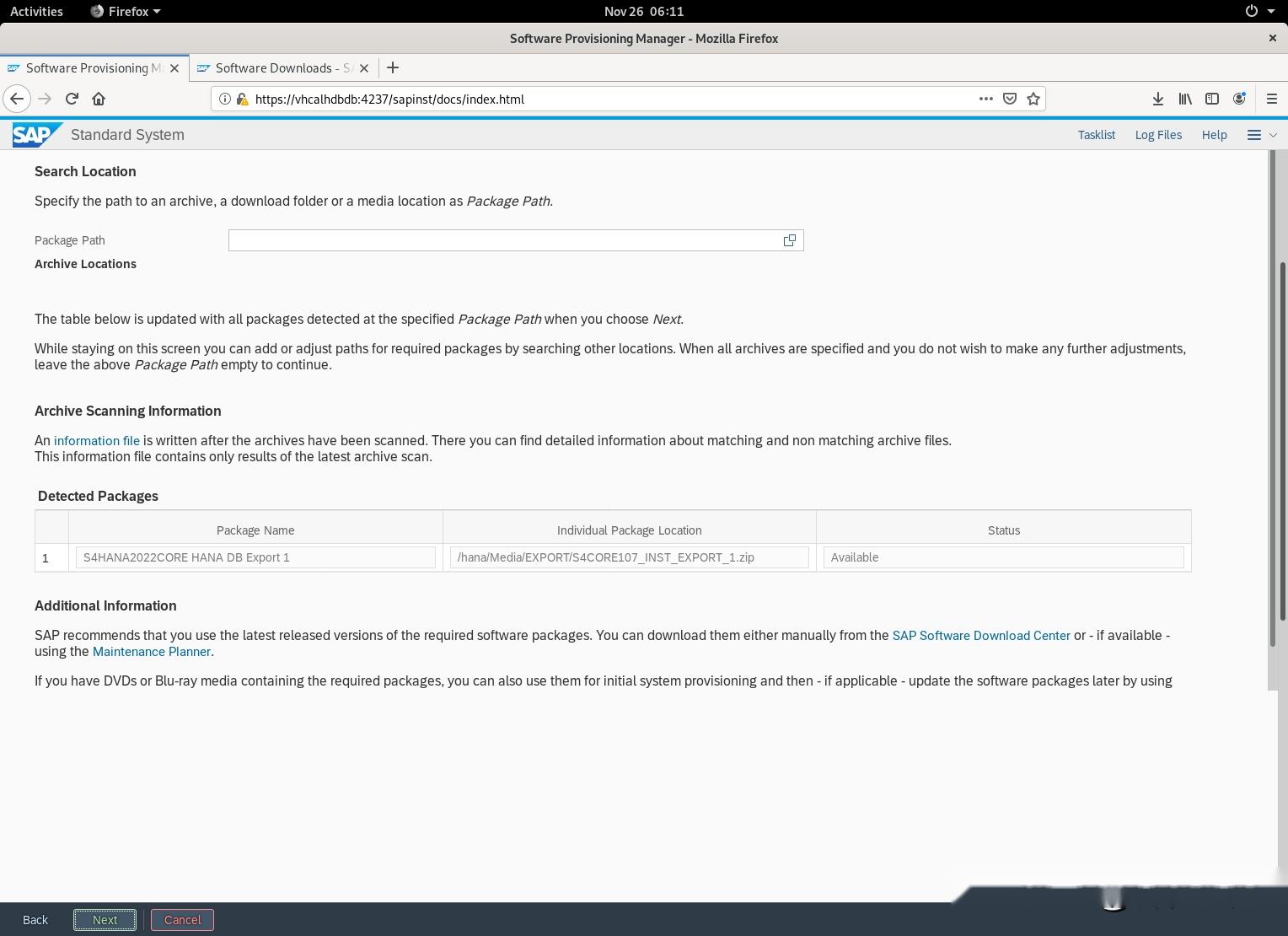Viewport: 1288px width, 936px height.
Task: Open the Log Files page
Action: pyautogui.click(x=1158, y=135)
